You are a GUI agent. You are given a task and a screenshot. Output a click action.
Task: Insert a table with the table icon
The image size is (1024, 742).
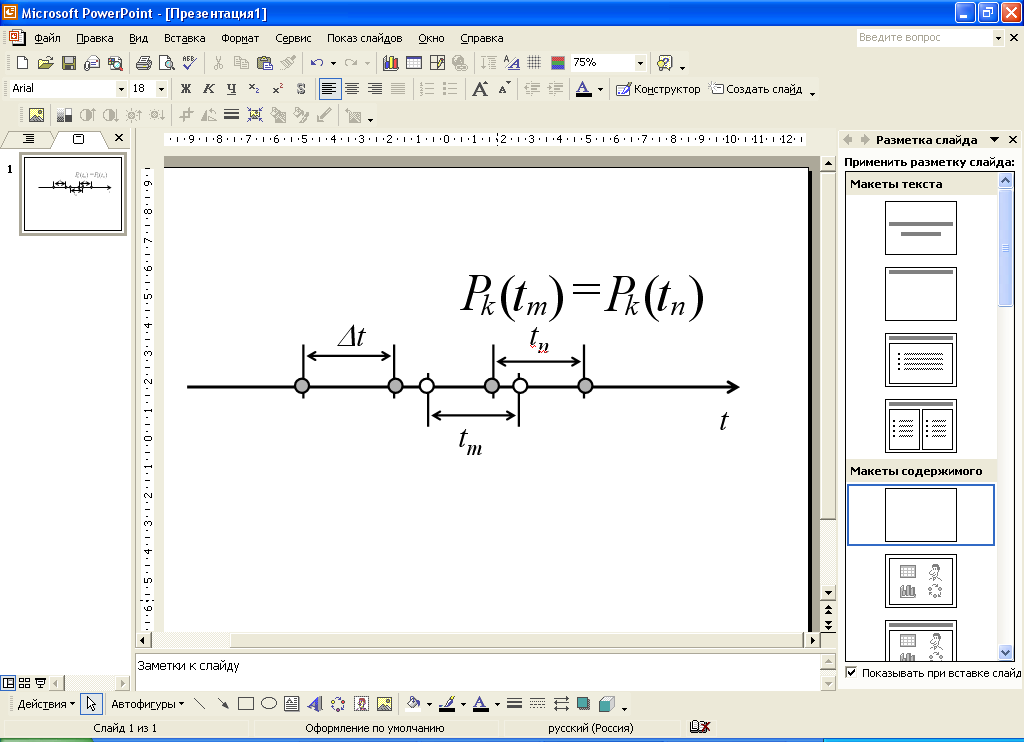[414, 63]
